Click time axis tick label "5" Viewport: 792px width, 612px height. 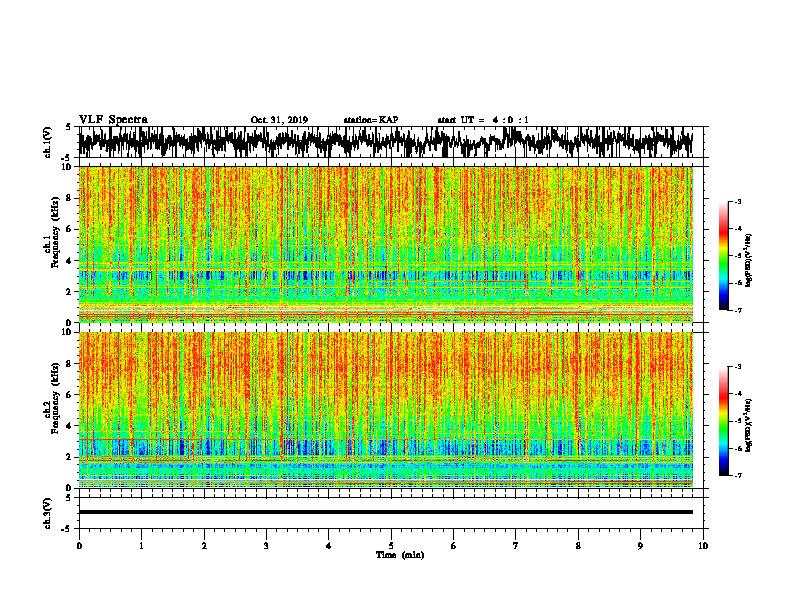coord(391,546)
